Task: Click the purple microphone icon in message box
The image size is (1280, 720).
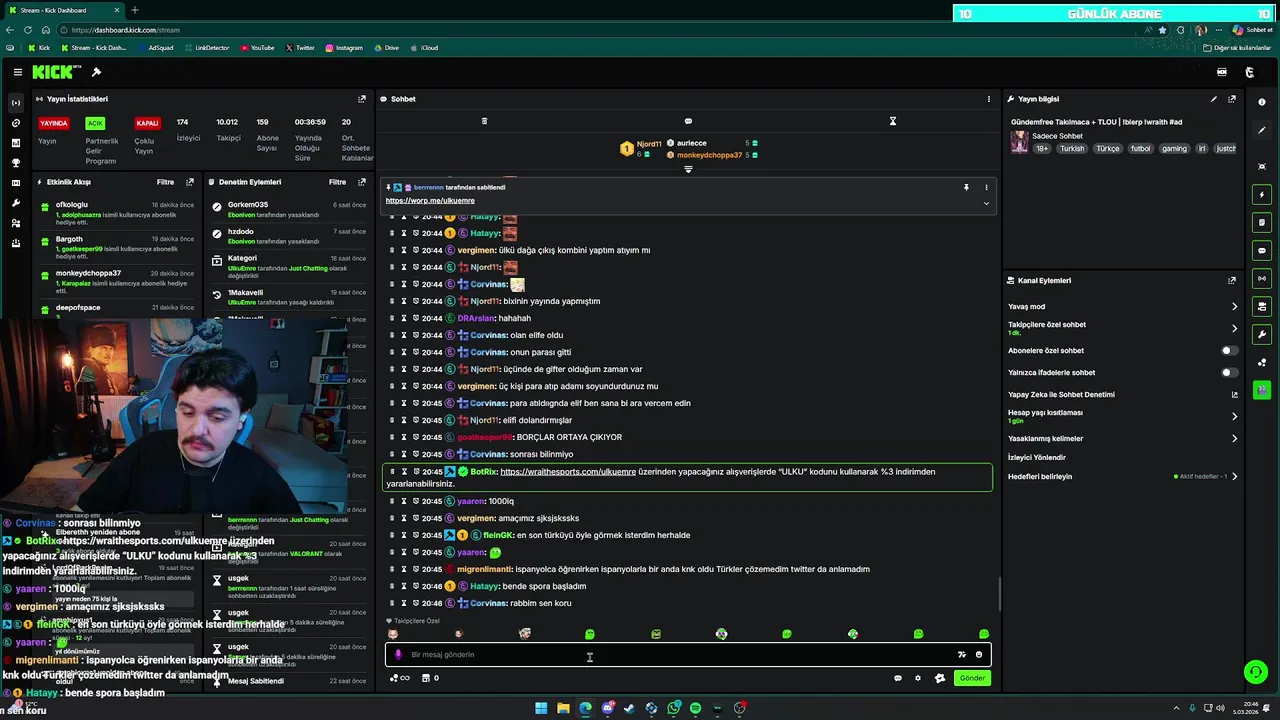Action: (x=398, y=655)
